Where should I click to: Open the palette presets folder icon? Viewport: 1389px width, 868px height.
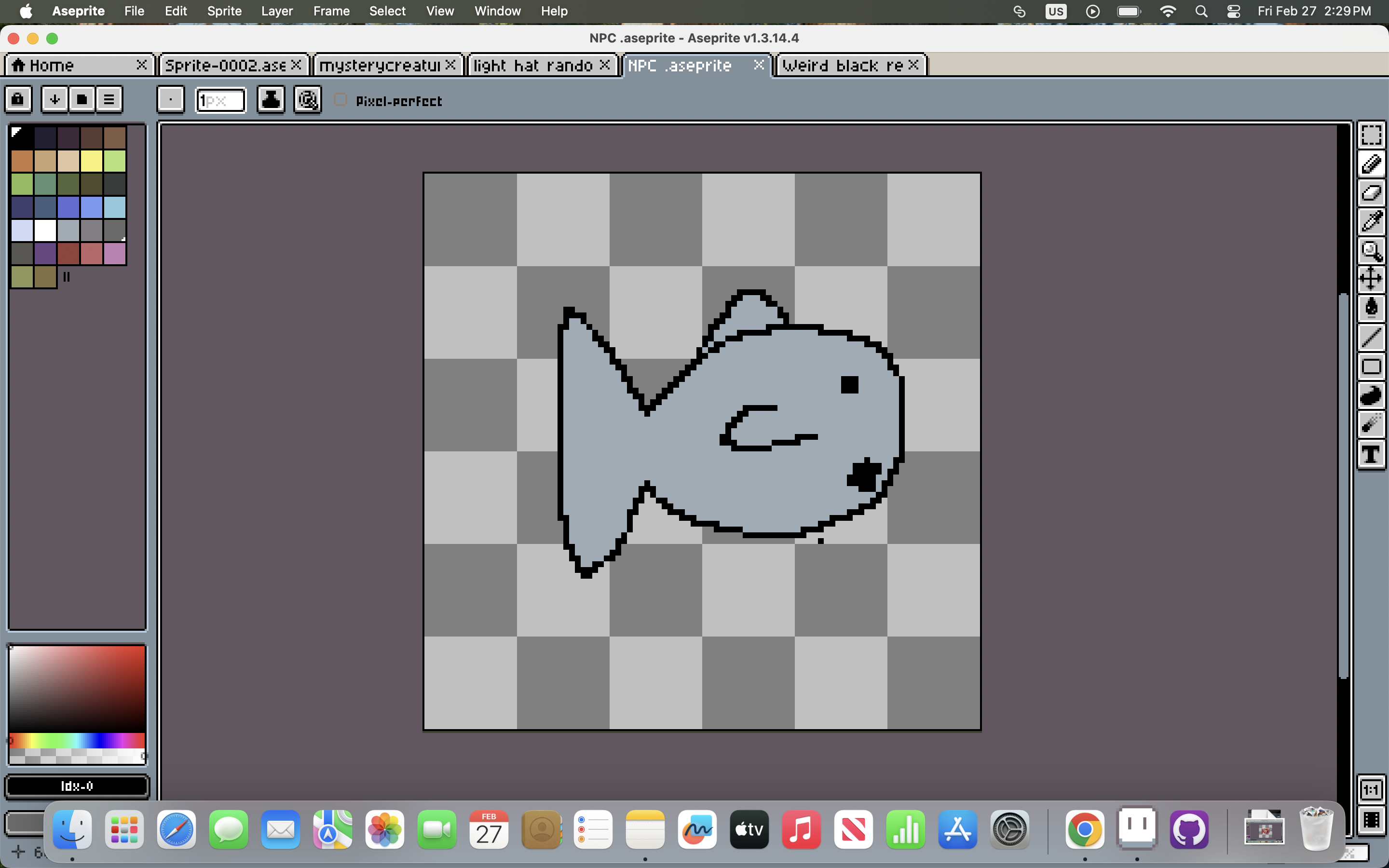pos(82,100)
